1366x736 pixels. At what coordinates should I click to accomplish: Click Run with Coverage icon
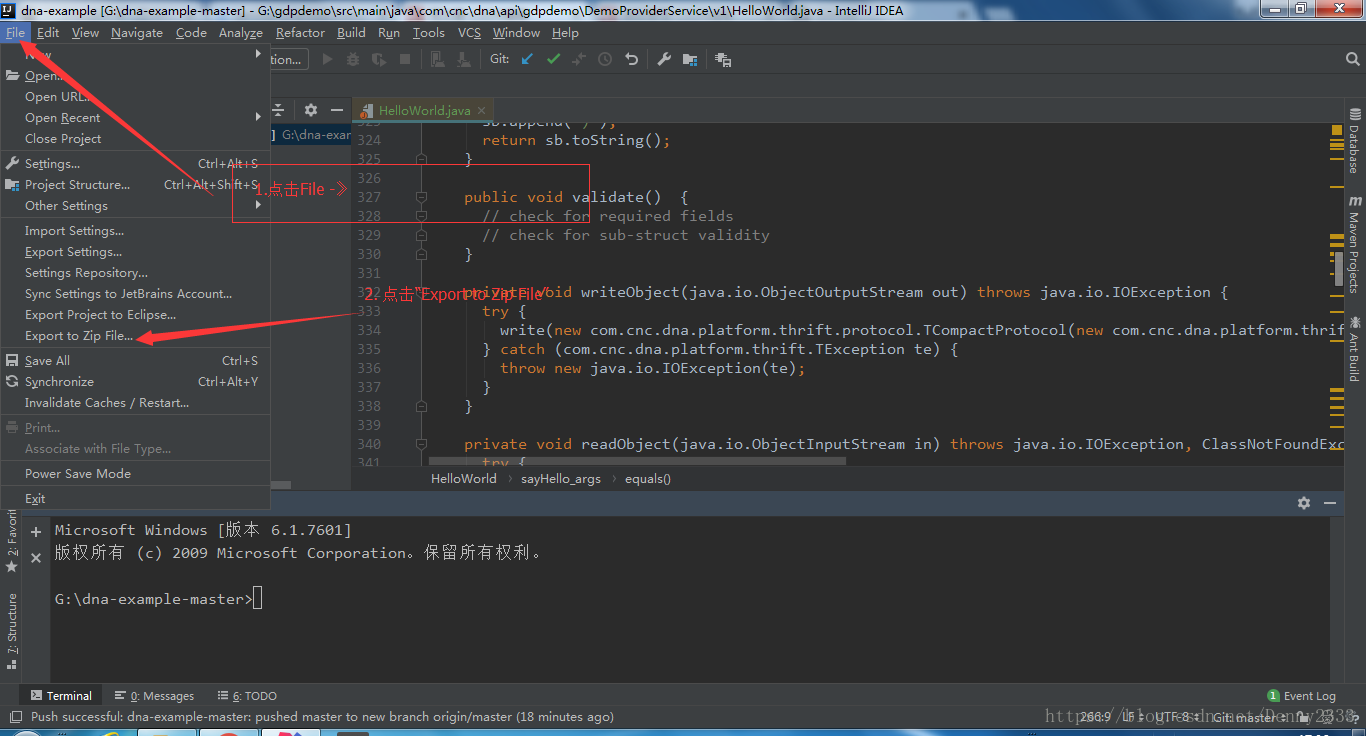[x=378, y=60]
